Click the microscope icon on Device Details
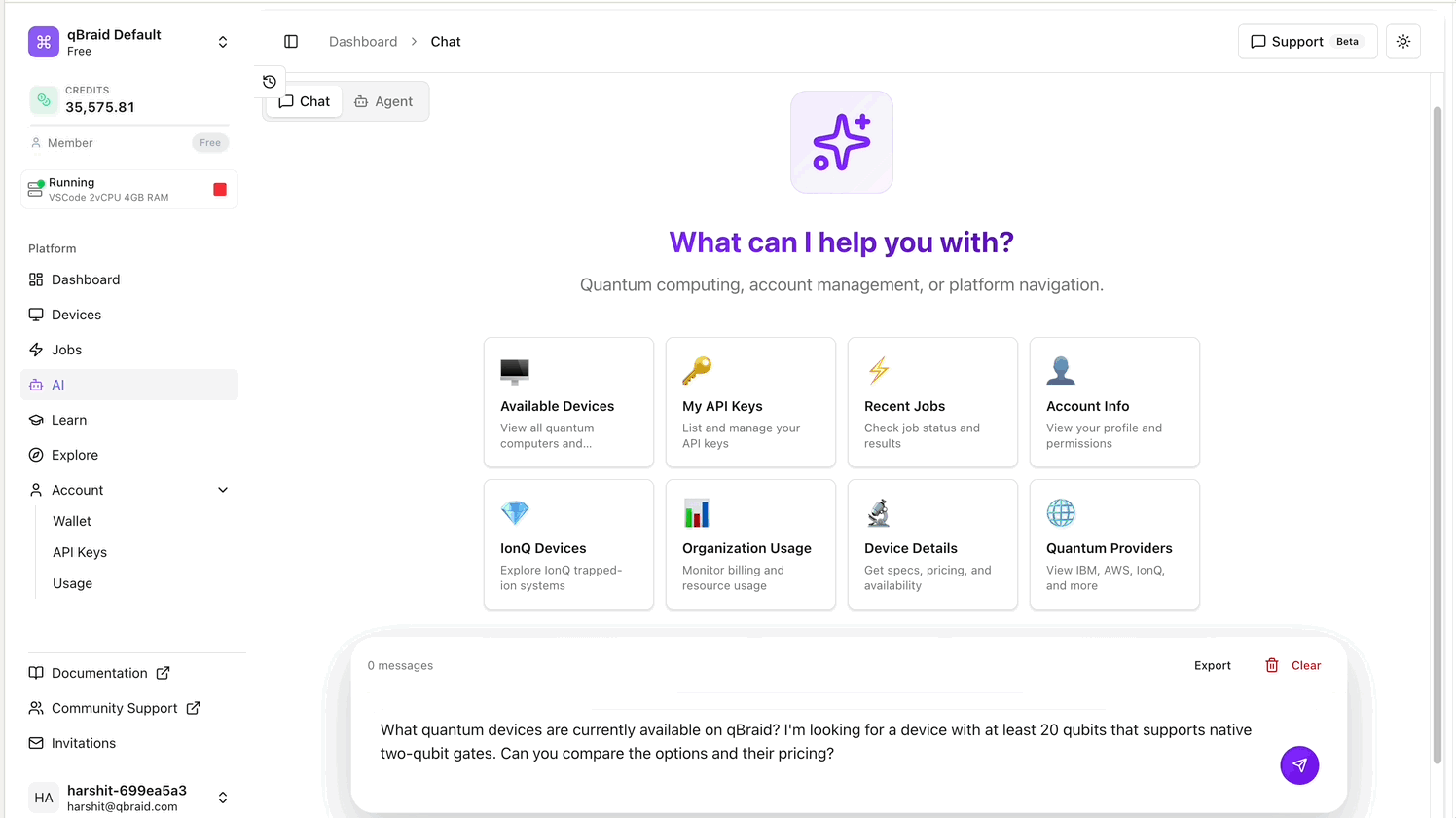 (879, 513)
